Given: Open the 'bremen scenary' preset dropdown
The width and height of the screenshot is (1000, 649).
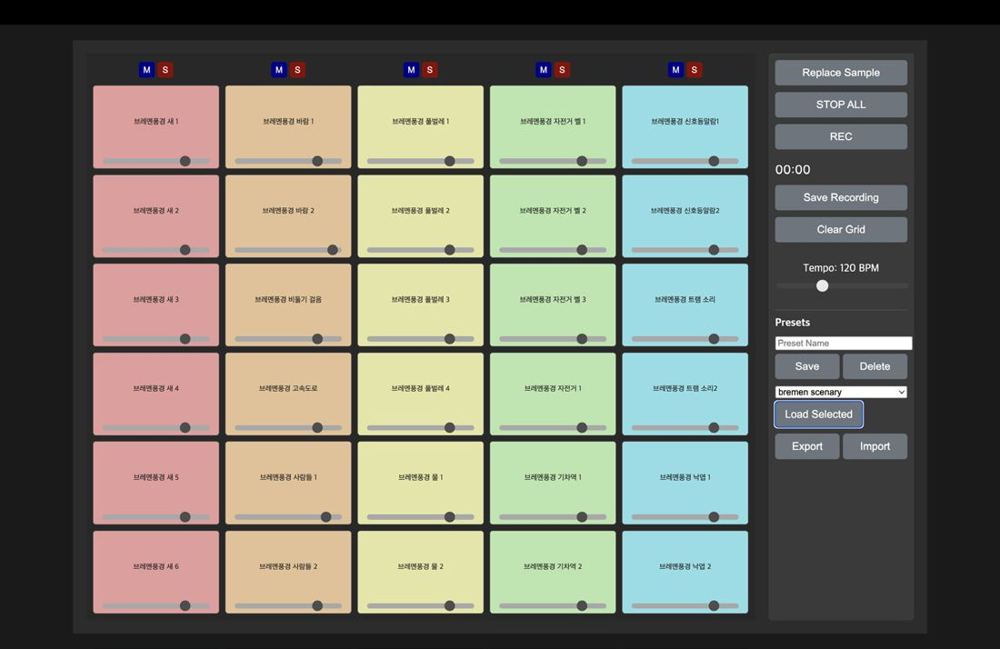Looking at the screenshot, I should pyautogui.click(x=841, y=392).
